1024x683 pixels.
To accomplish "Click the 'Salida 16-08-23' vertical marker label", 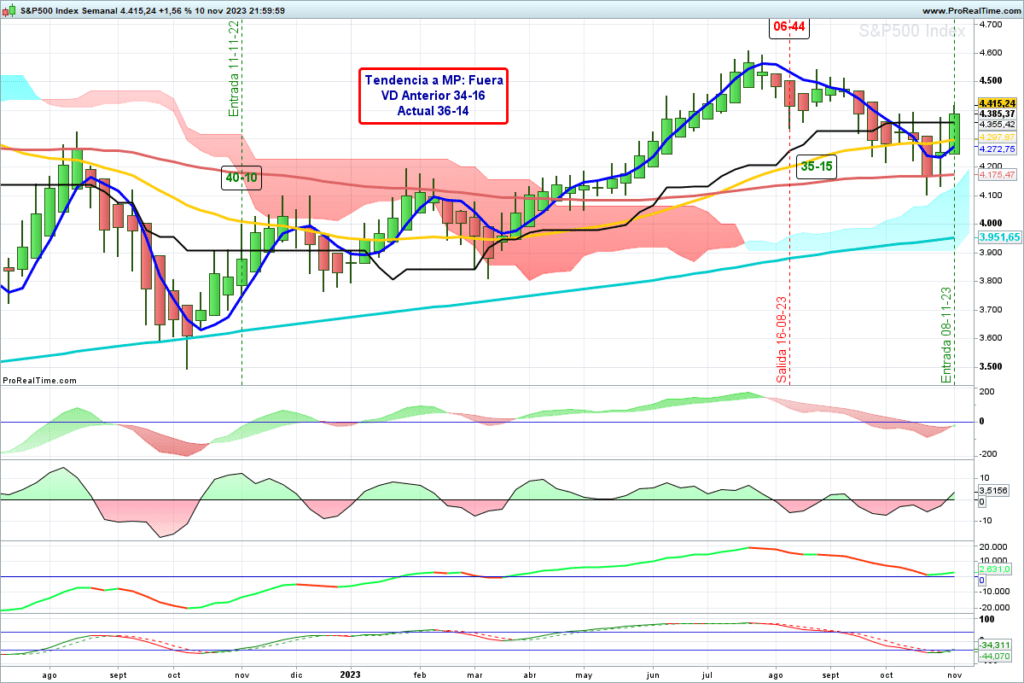I will (781, 340).
